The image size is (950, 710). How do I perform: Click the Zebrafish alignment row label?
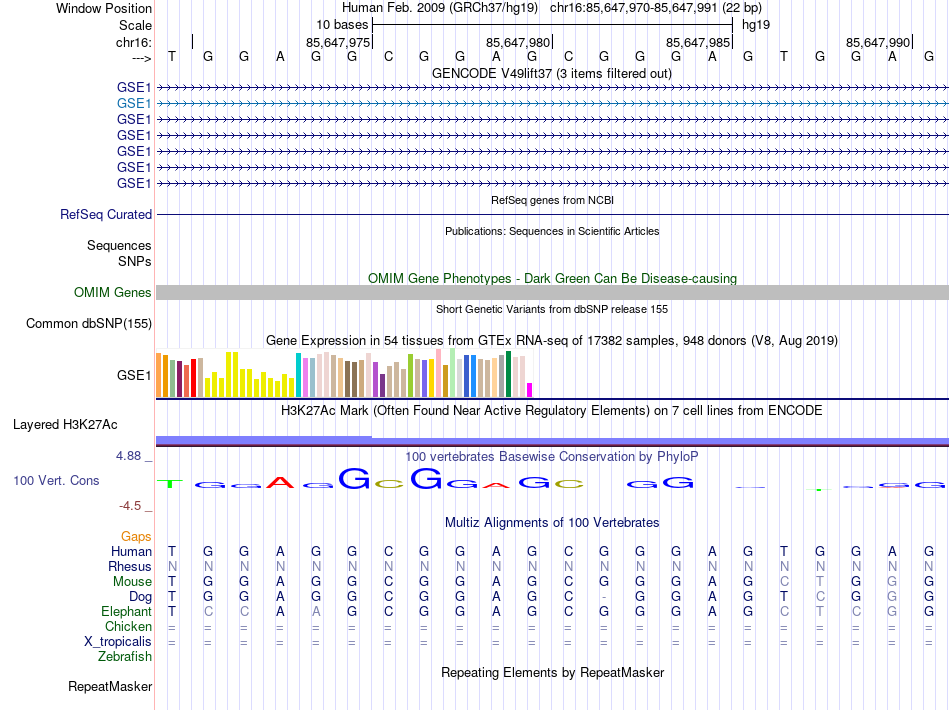[x=125, y=657]
